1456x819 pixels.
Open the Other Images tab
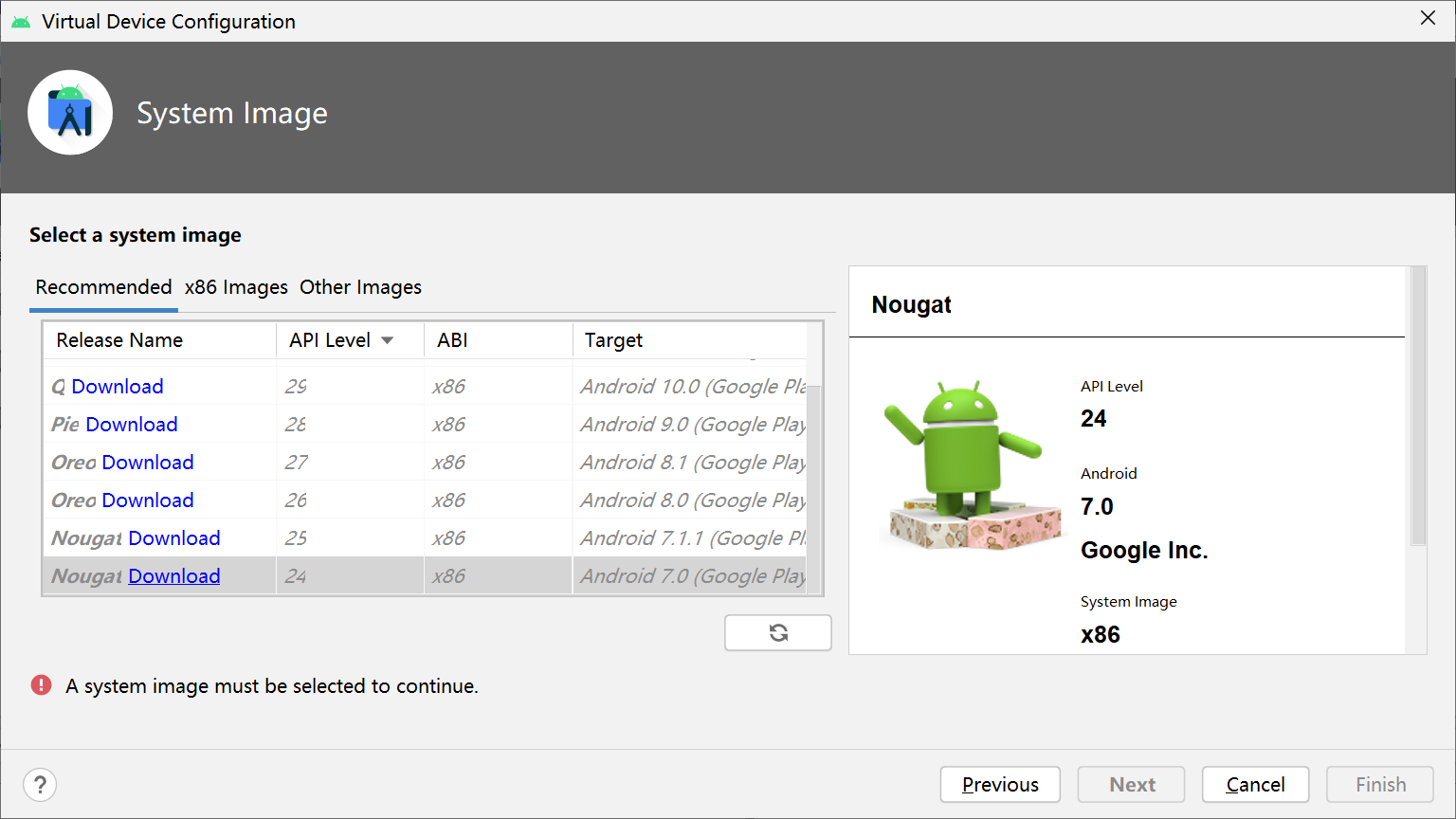360,287
